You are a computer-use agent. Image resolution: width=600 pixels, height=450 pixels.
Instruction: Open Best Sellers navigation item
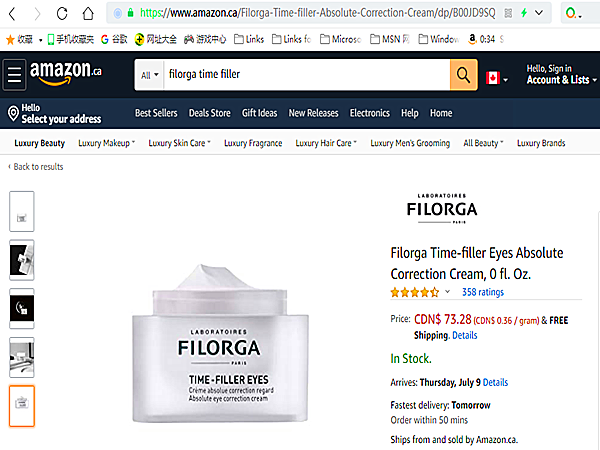point(156,113)
